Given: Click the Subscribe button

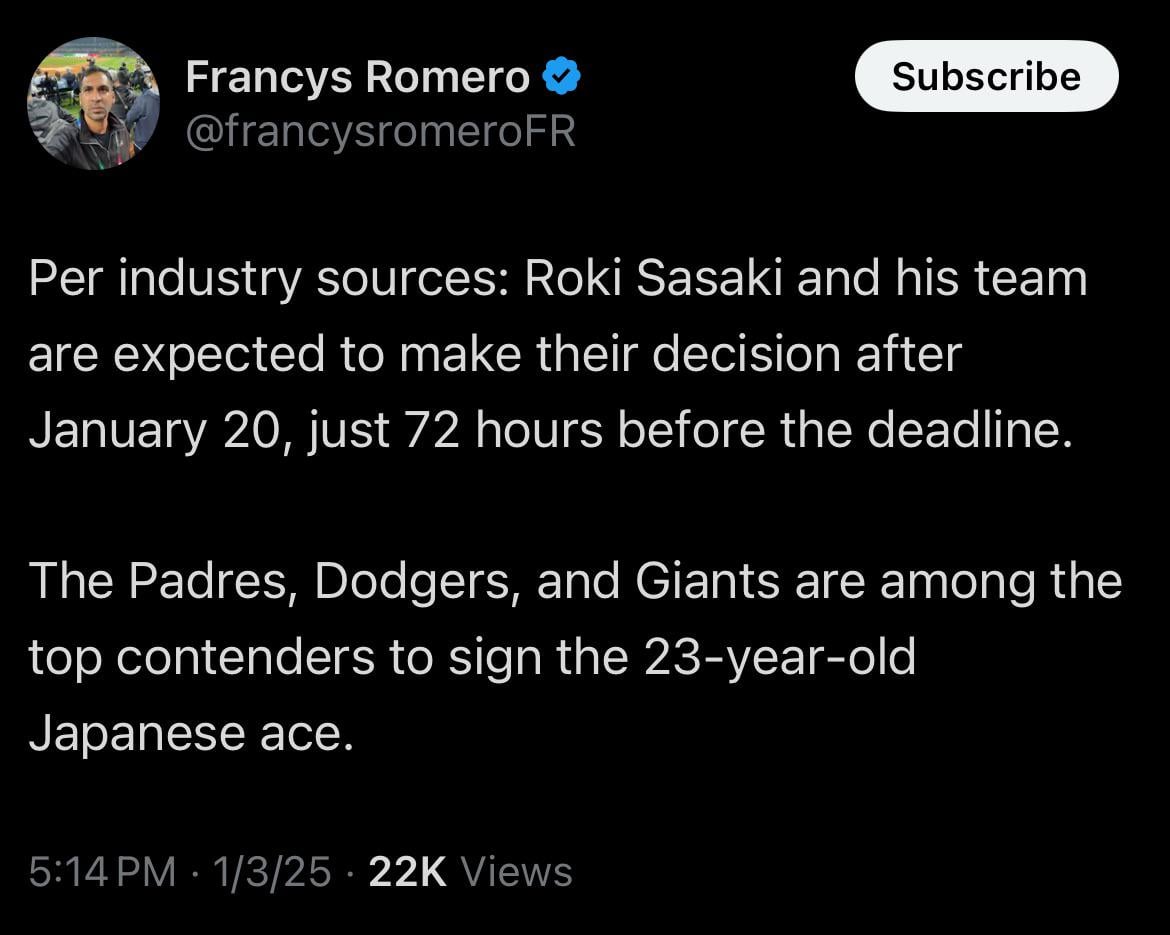Looking at the screenshot, I should click(985, 75).
